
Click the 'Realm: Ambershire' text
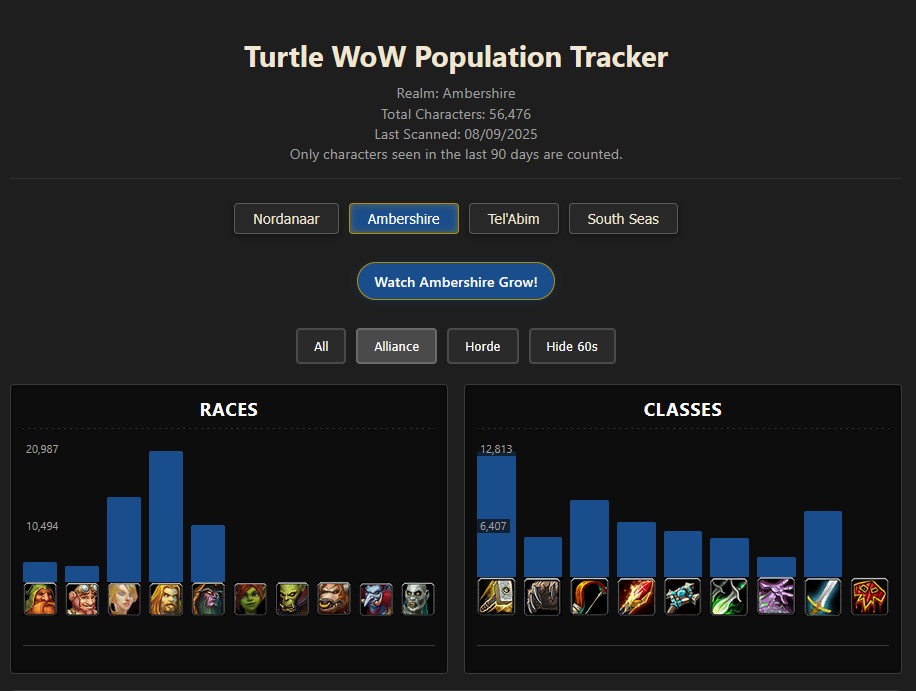click(456, 93)
